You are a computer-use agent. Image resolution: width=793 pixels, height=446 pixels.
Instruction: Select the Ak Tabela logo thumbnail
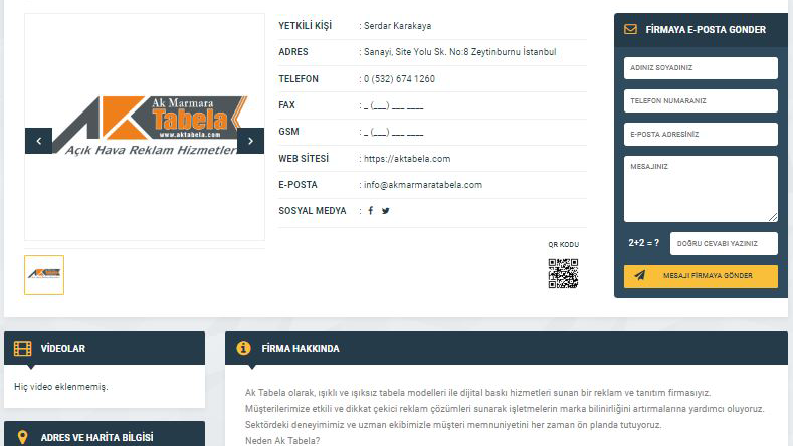44,275
